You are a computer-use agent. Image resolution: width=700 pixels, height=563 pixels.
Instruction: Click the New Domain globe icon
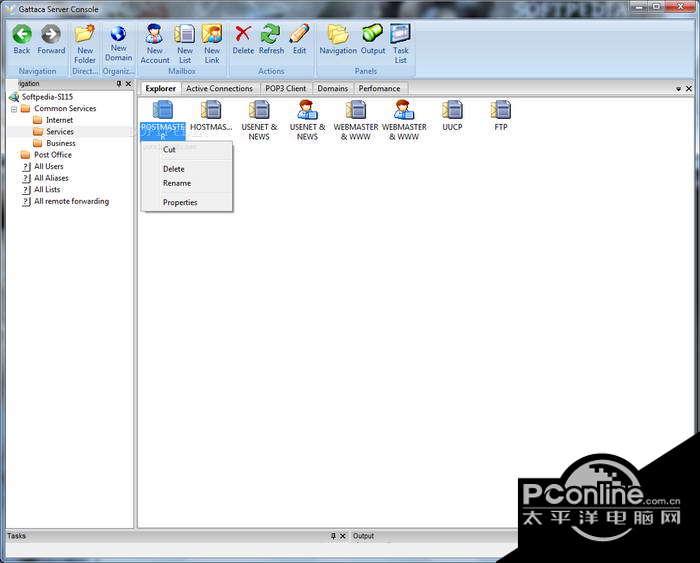pyautogui.click(x=118, y=33)
